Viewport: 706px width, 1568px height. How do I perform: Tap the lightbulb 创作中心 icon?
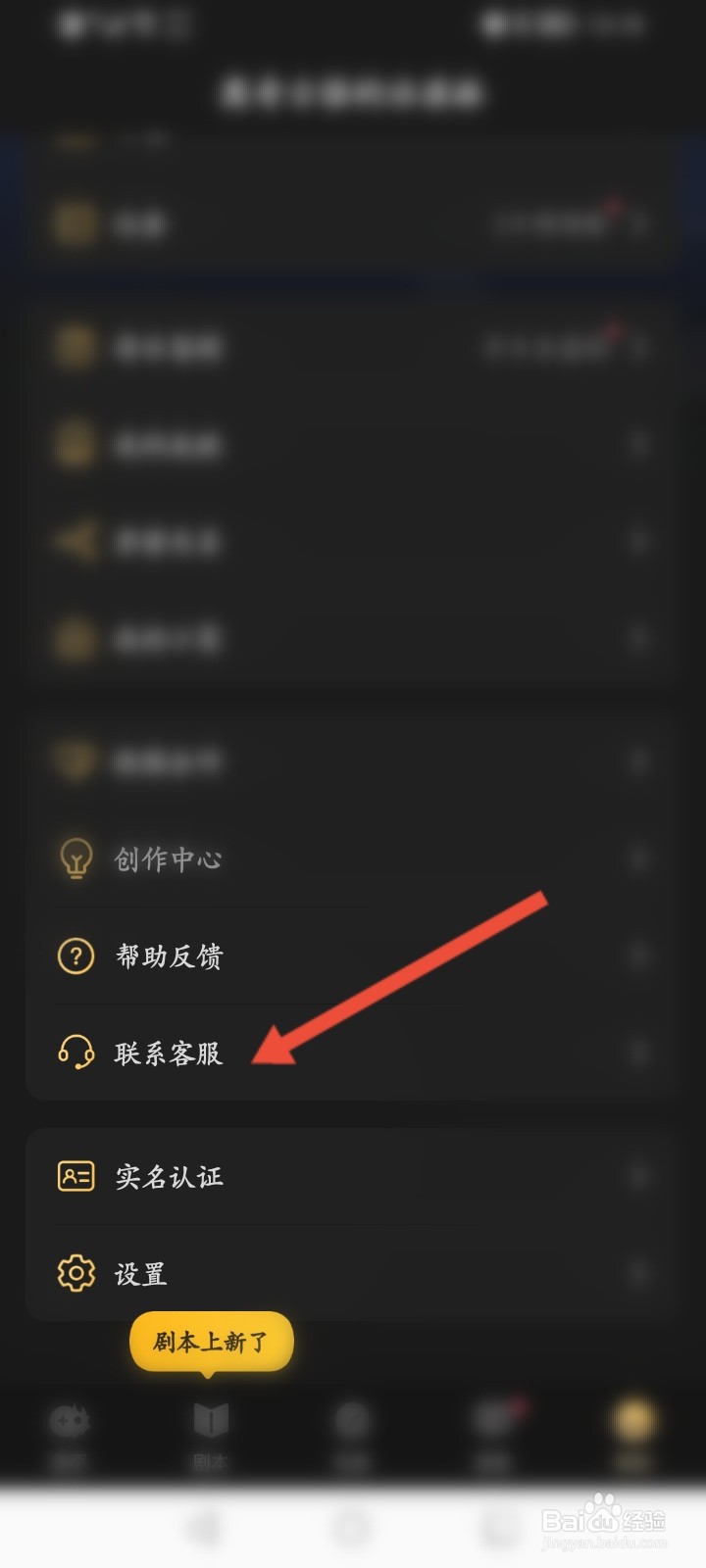click(x=76, y=859)
